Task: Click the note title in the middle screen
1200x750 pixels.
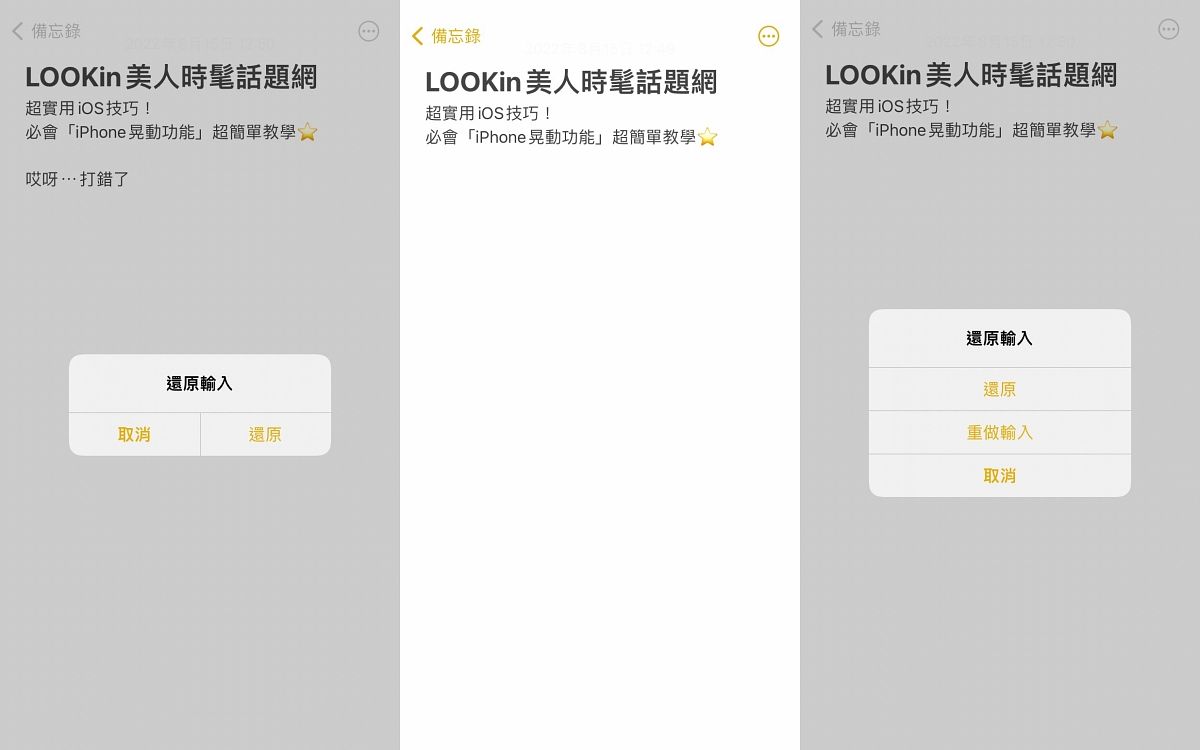Action: pyautogui.click(x=571, y=82)
